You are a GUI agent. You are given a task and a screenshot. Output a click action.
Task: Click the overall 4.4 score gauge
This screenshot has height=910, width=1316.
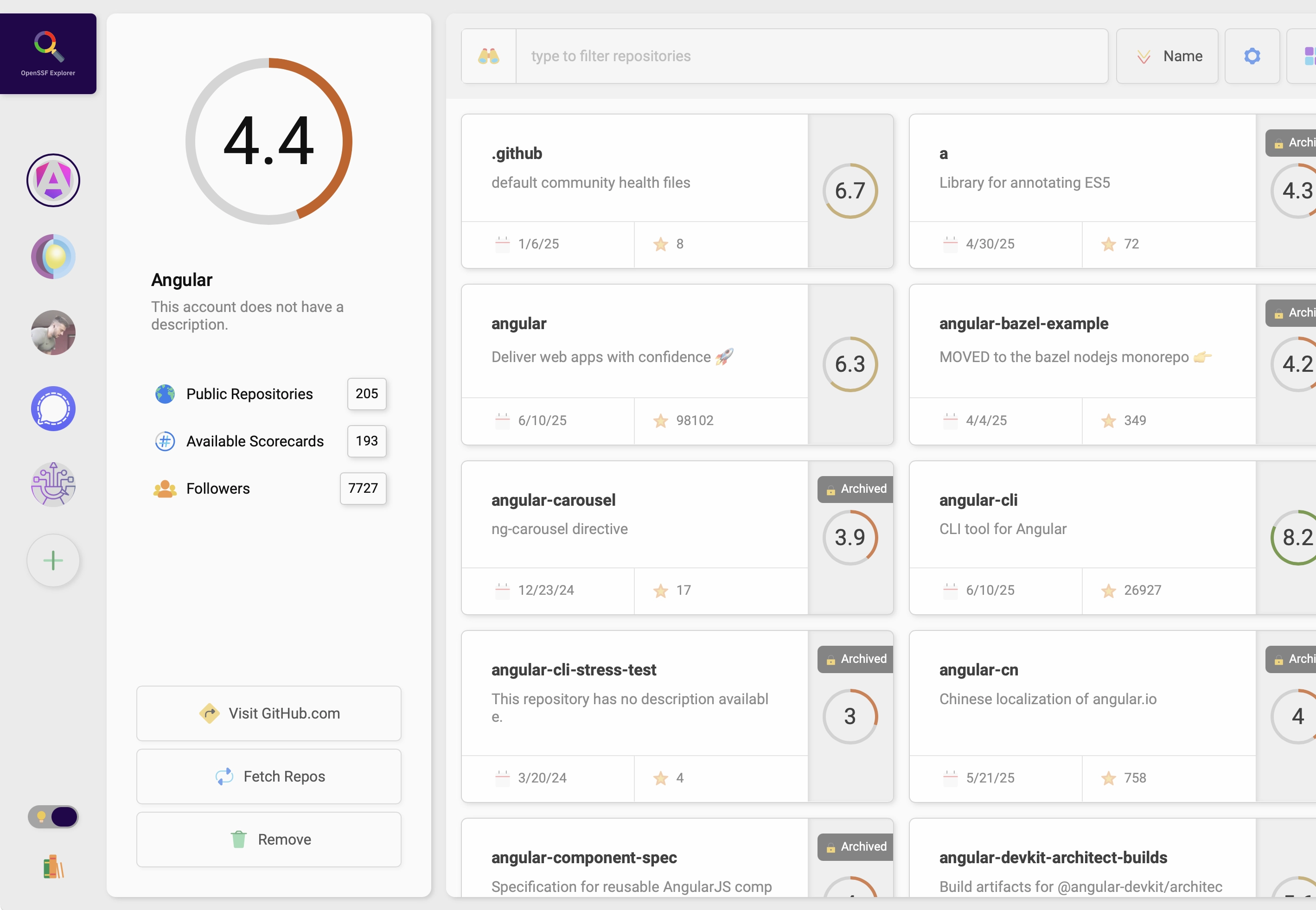coord(268,141)
